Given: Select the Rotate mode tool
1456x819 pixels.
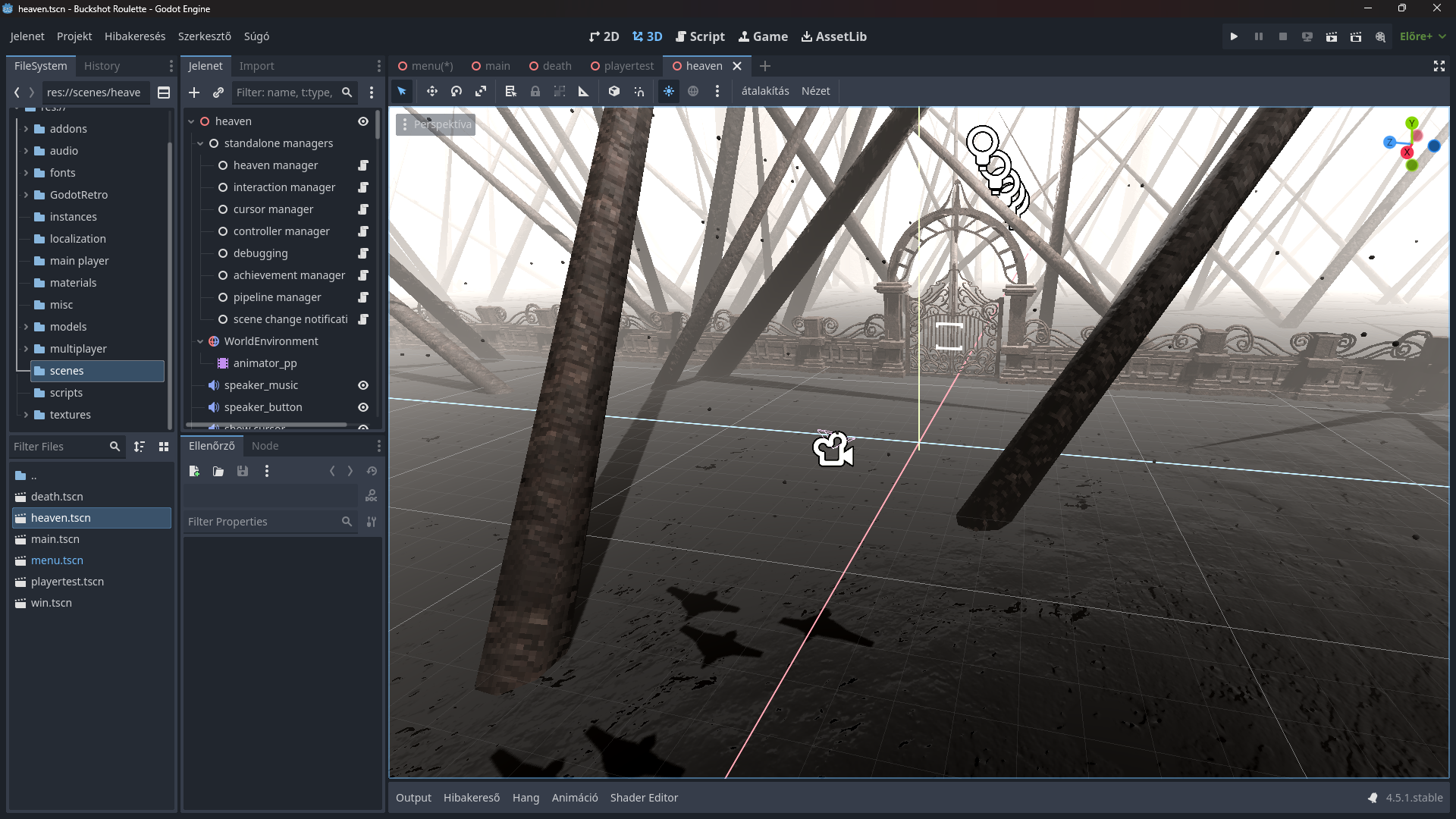Looking at the screenshot, I should (x=457, y=91).
